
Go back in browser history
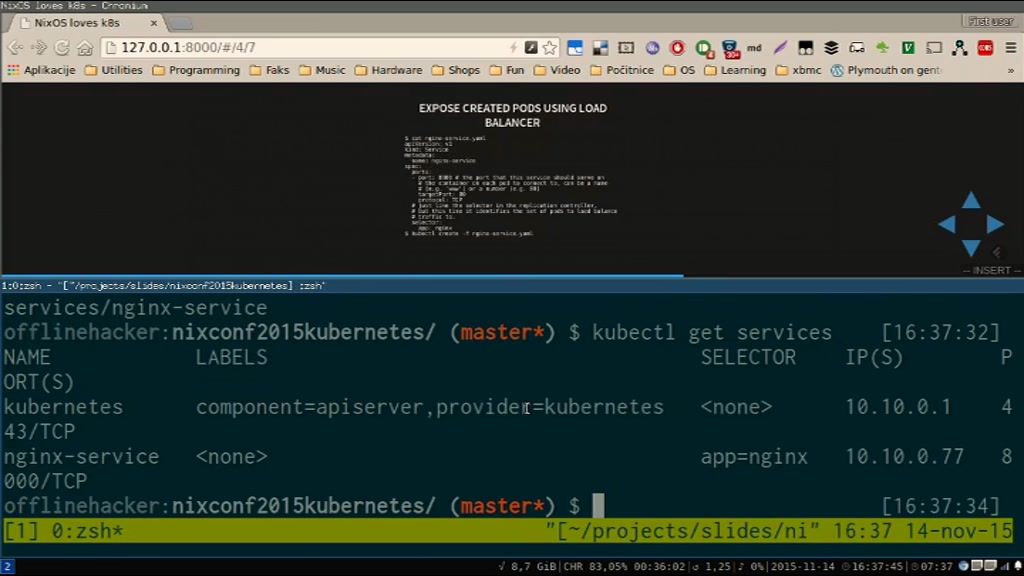[16, 47]
